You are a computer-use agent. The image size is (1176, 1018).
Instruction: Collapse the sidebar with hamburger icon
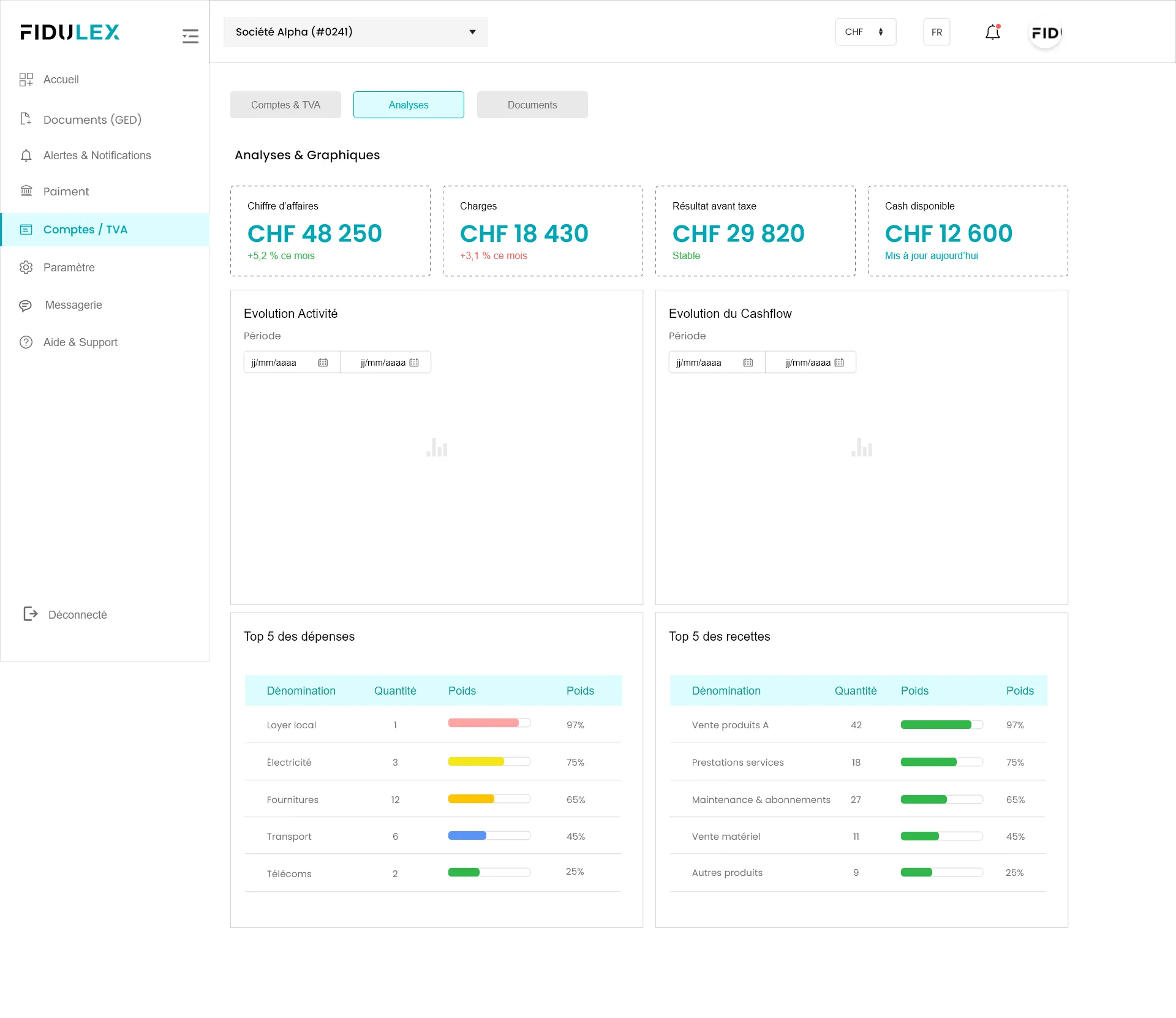[x=190, y=36]
